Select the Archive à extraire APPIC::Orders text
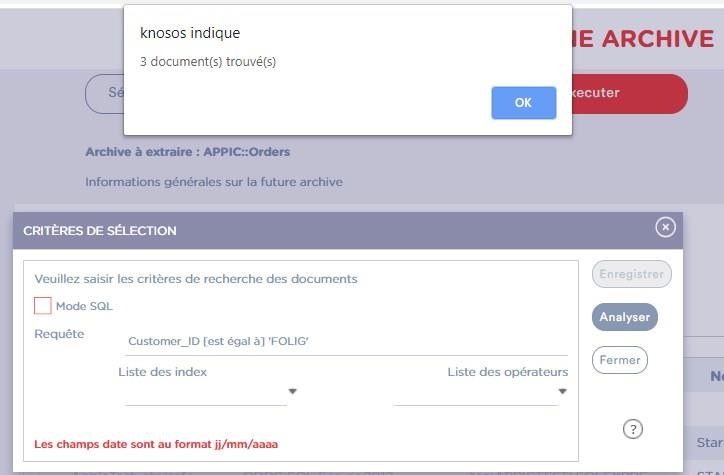Screen dimensions: 724x475 (188, 152)
